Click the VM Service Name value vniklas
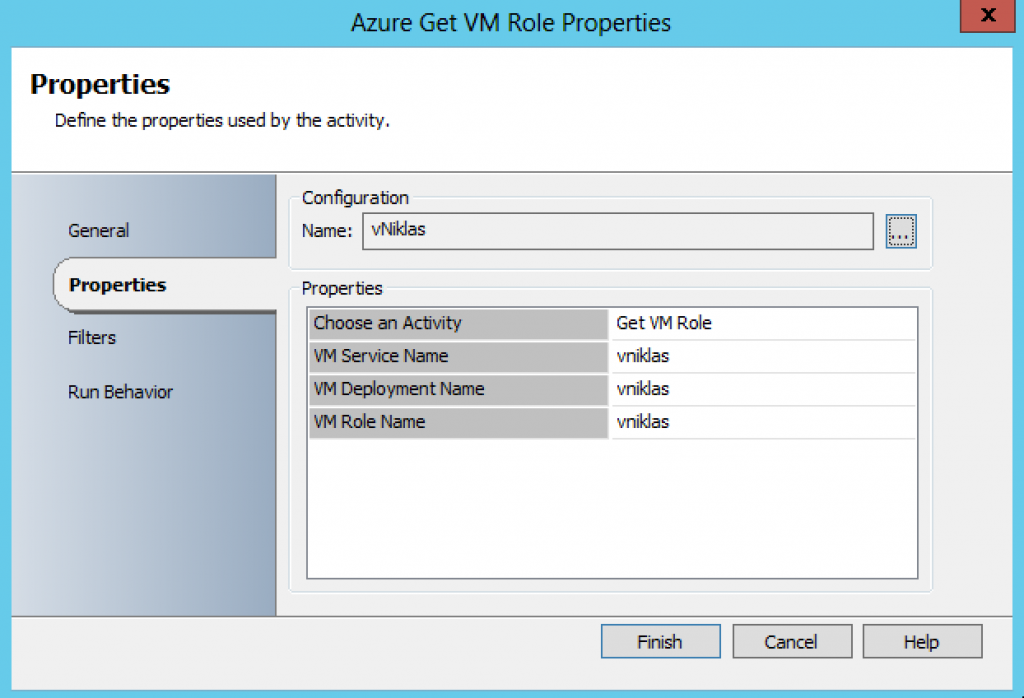The image size is (1024, 698). click(763, 357)
